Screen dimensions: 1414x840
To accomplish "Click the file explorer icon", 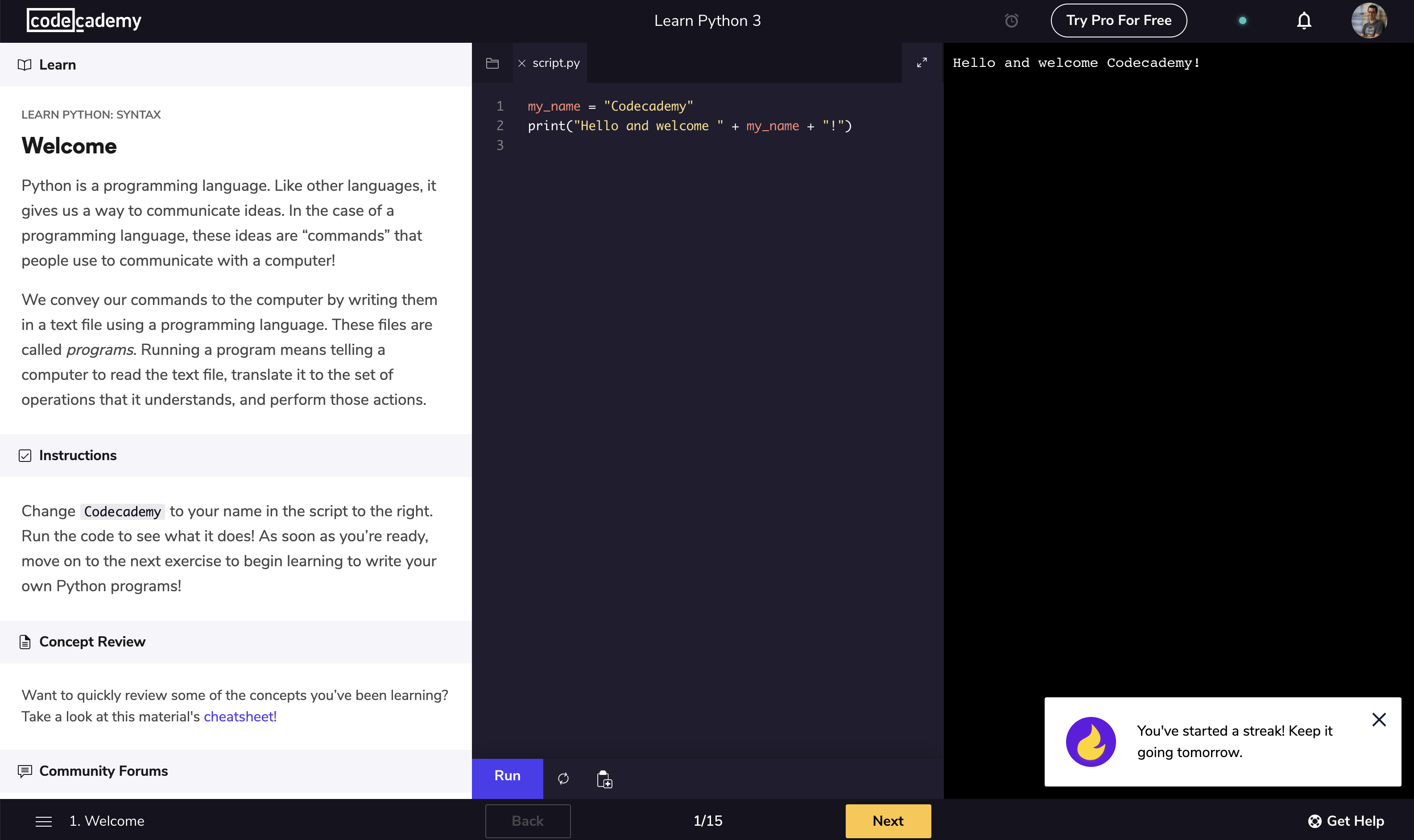I will click(492, 63).
